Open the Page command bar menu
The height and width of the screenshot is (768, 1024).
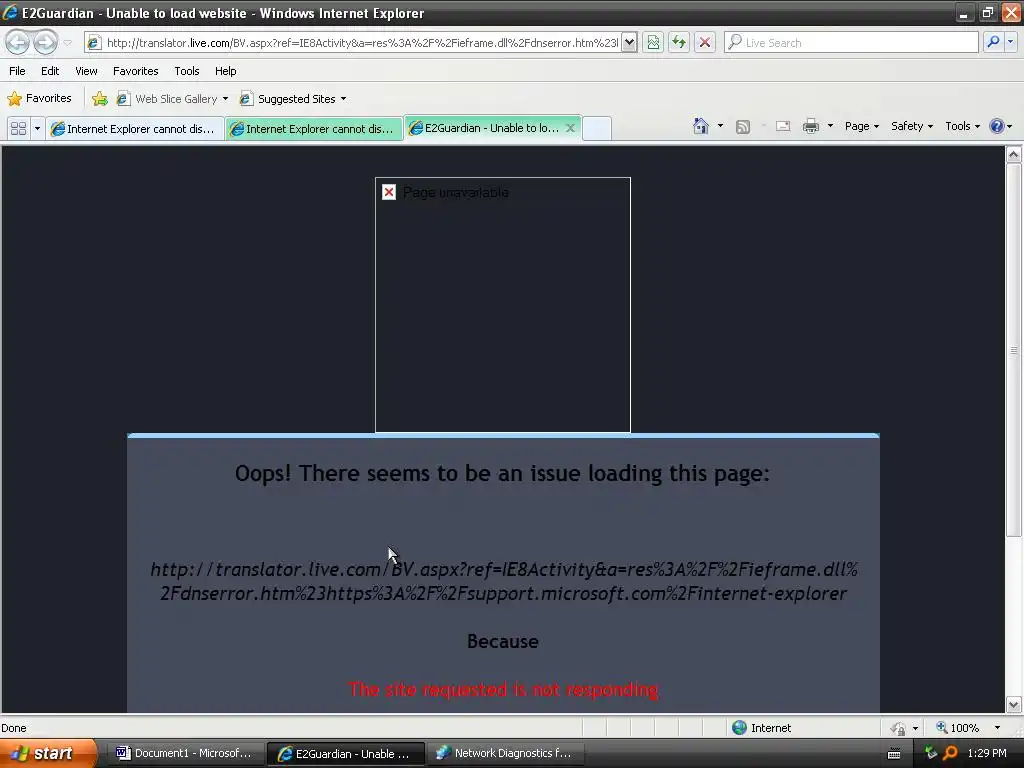861,127
